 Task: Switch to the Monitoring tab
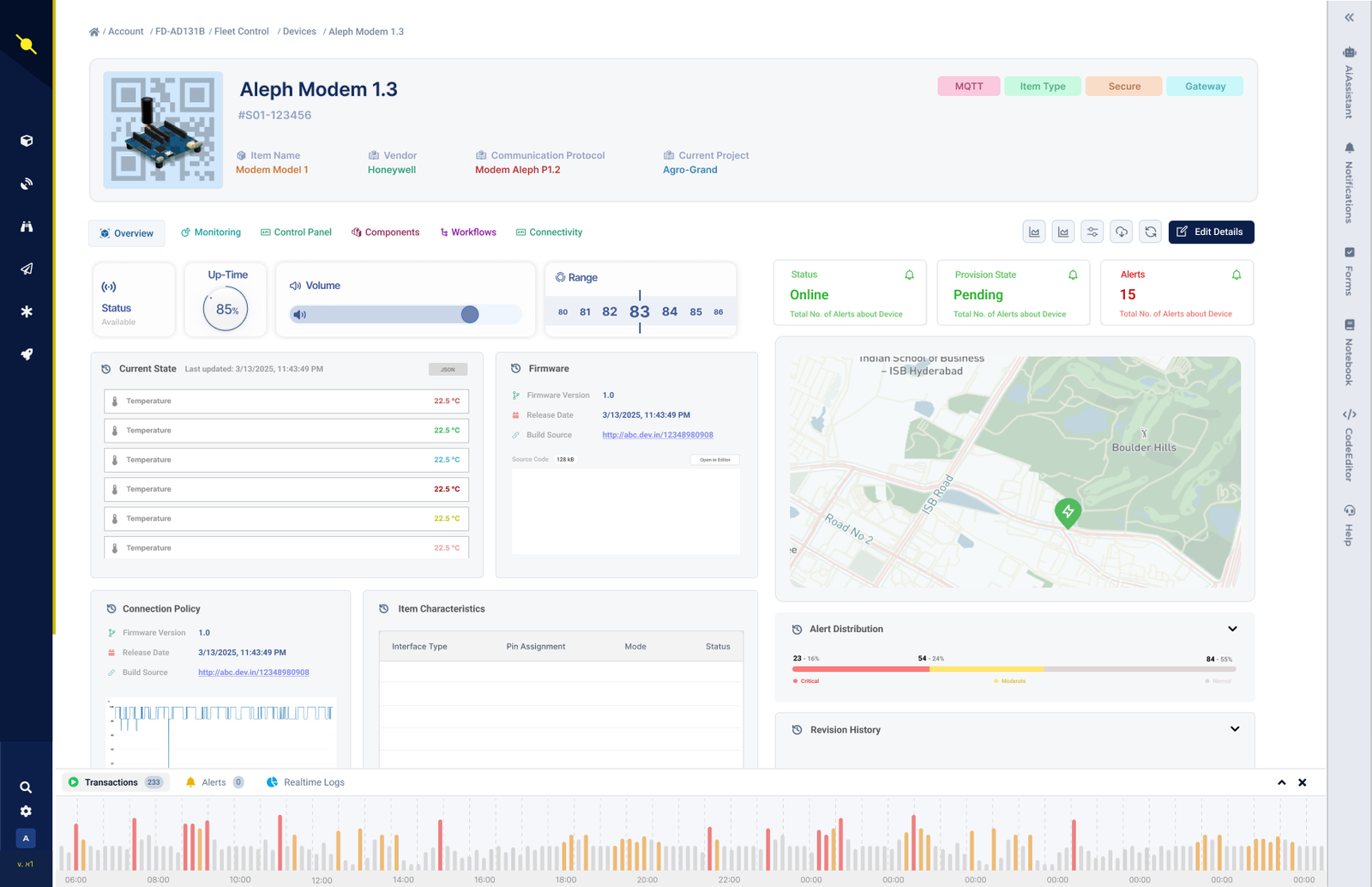coord(211,232)
